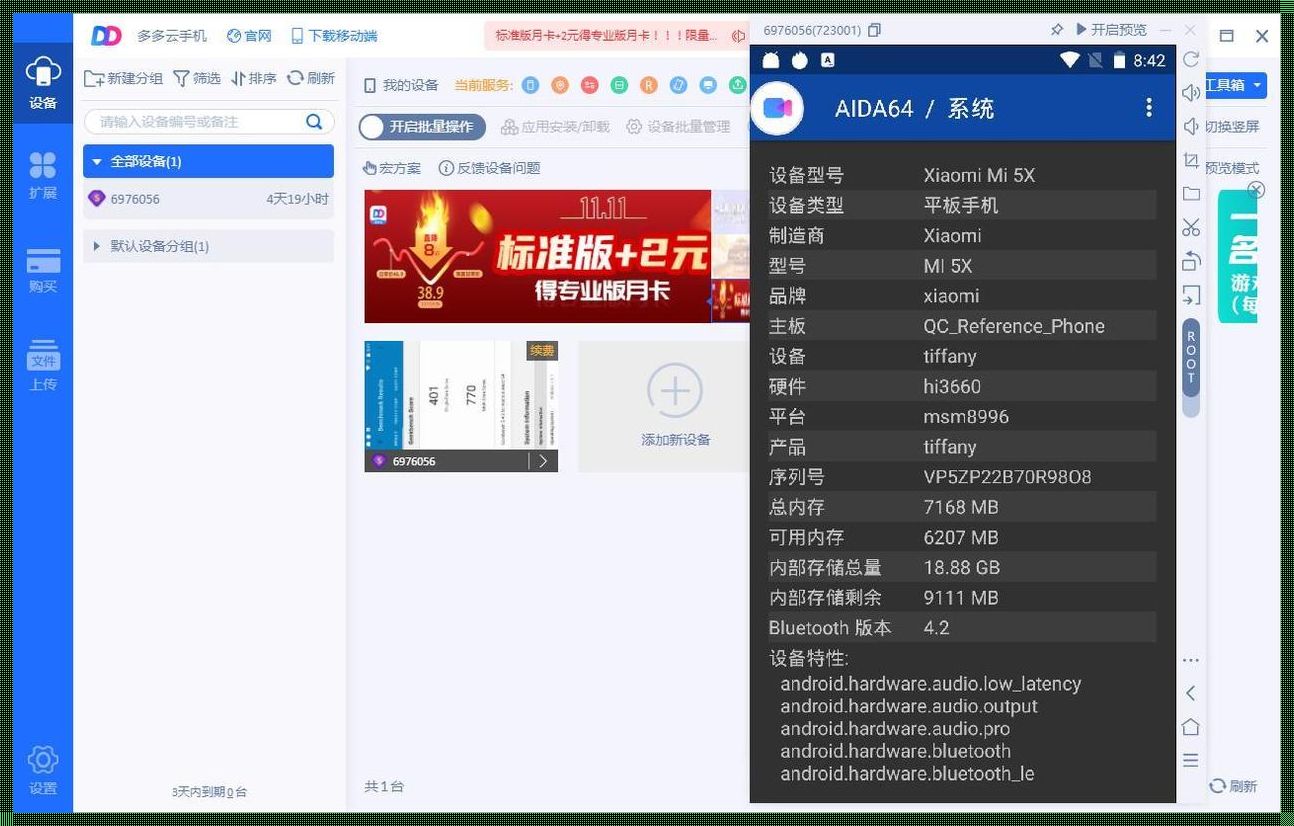Select the 设备型号 Xiaomi Mi 5X row
Viewport: 1294px width, 826px height.
pyautogui.click(x=962, y=175)
